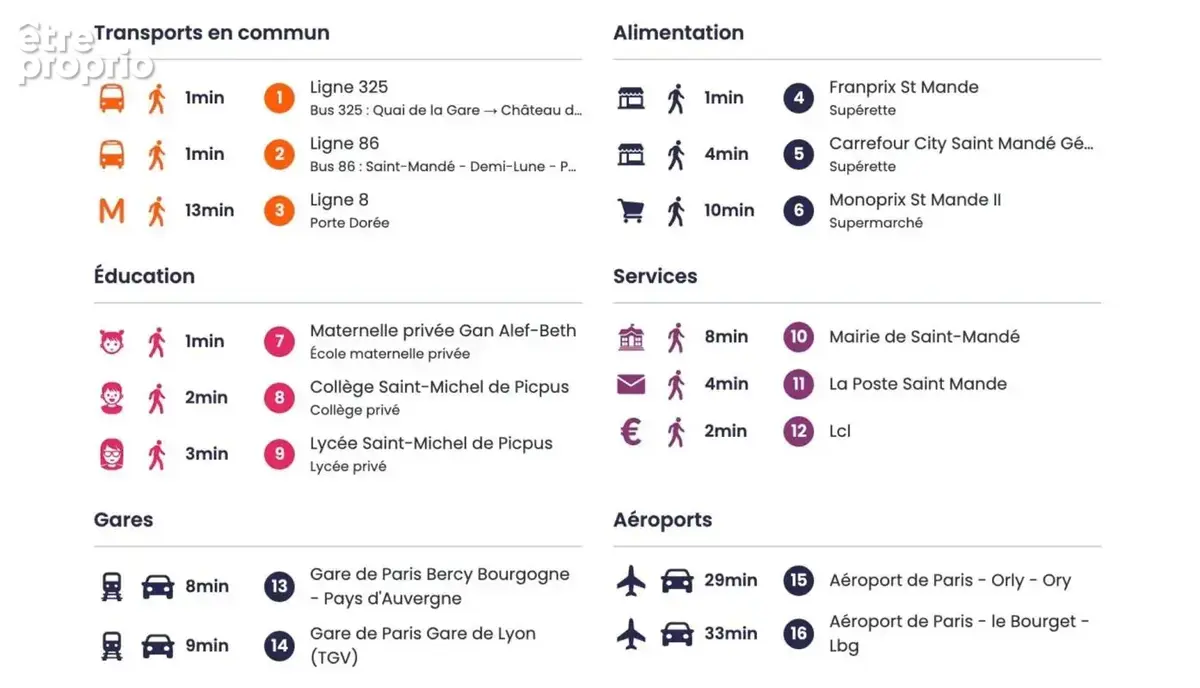Click pink marker number 8
This screenshot has width=1200, height=688.
(279, 398)
